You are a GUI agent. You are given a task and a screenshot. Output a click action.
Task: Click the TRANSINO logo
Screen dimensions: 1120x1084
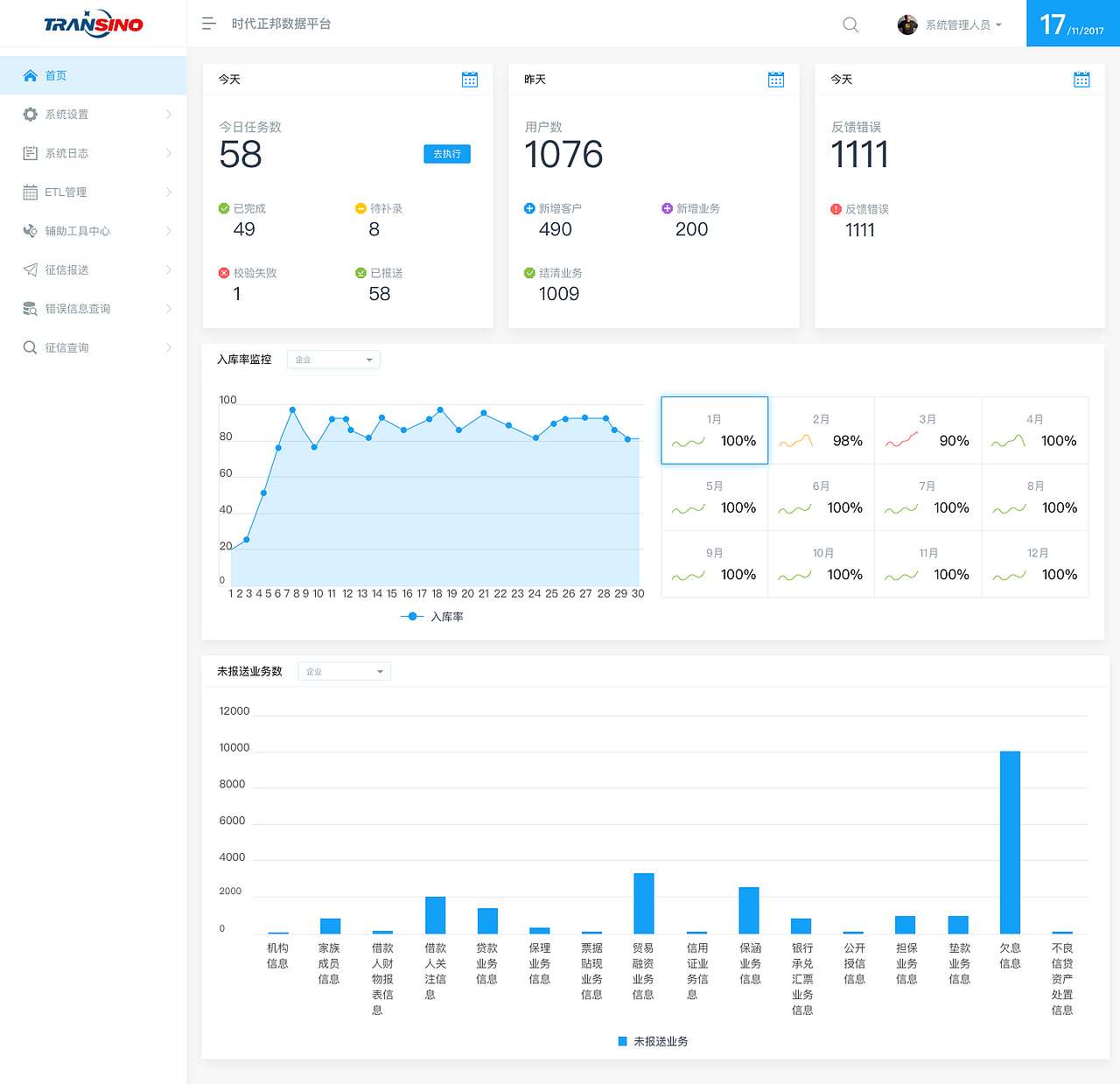[94, 24]
